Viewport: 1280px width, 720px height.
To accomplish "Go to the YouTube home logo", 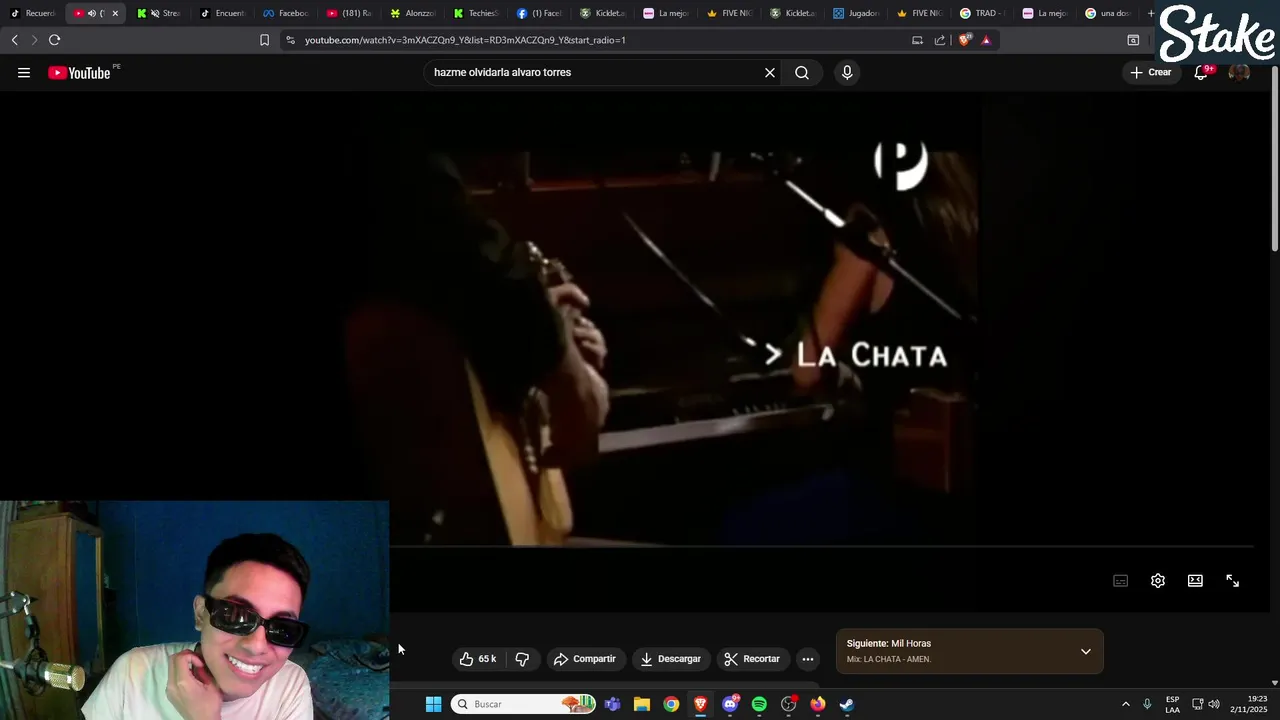I will [x=79, y=72].
